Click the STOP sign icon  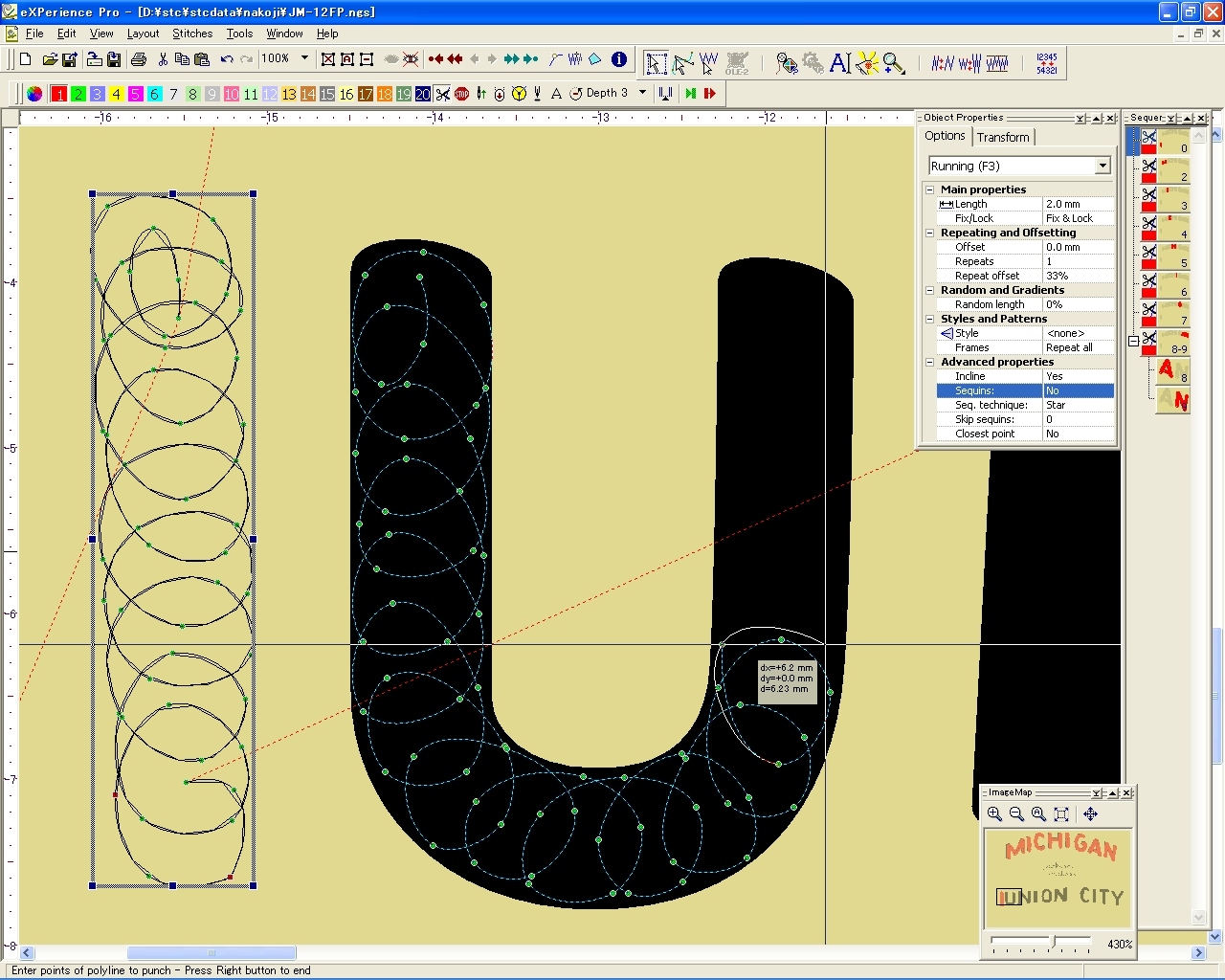461,94
